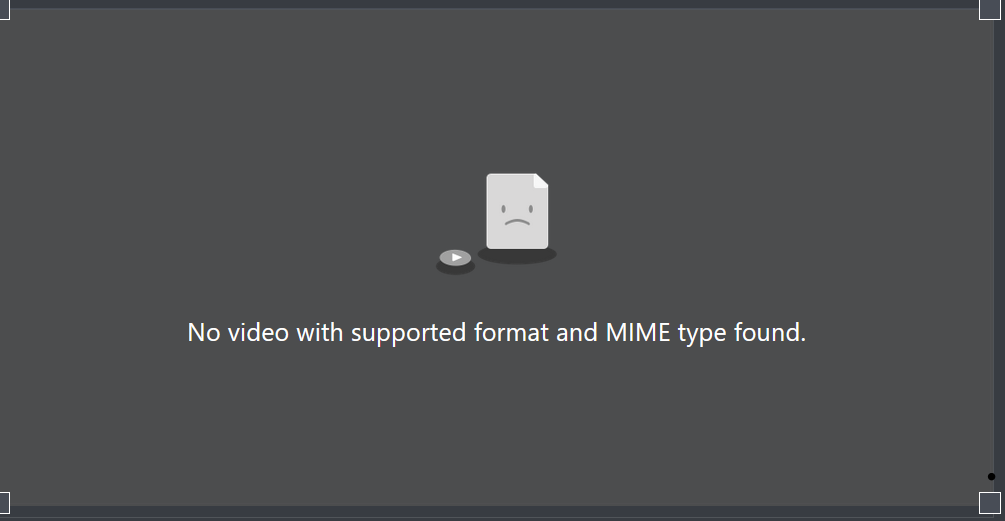Click the small black dot near right edge
This screenshot has height=521, width=1005.
[x=991, y=476]
